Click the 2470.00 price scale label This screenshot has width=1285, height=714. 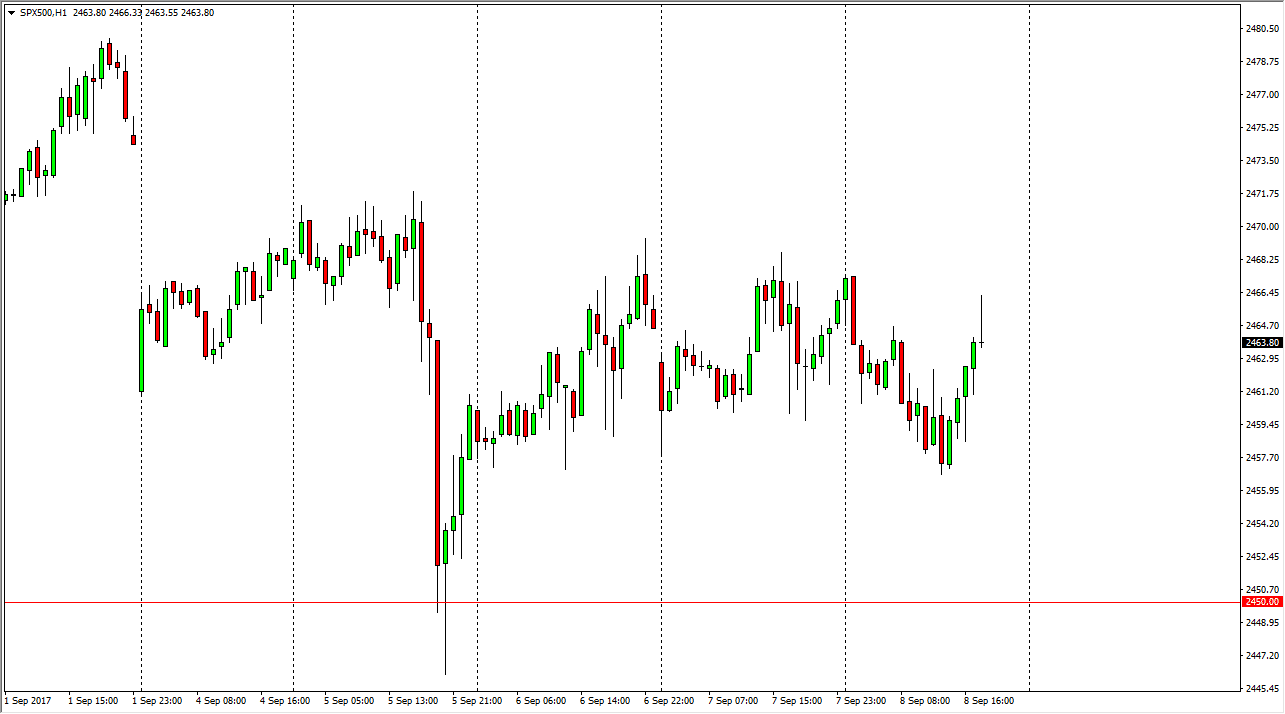pyautogui.click(x=1260, y=227)
